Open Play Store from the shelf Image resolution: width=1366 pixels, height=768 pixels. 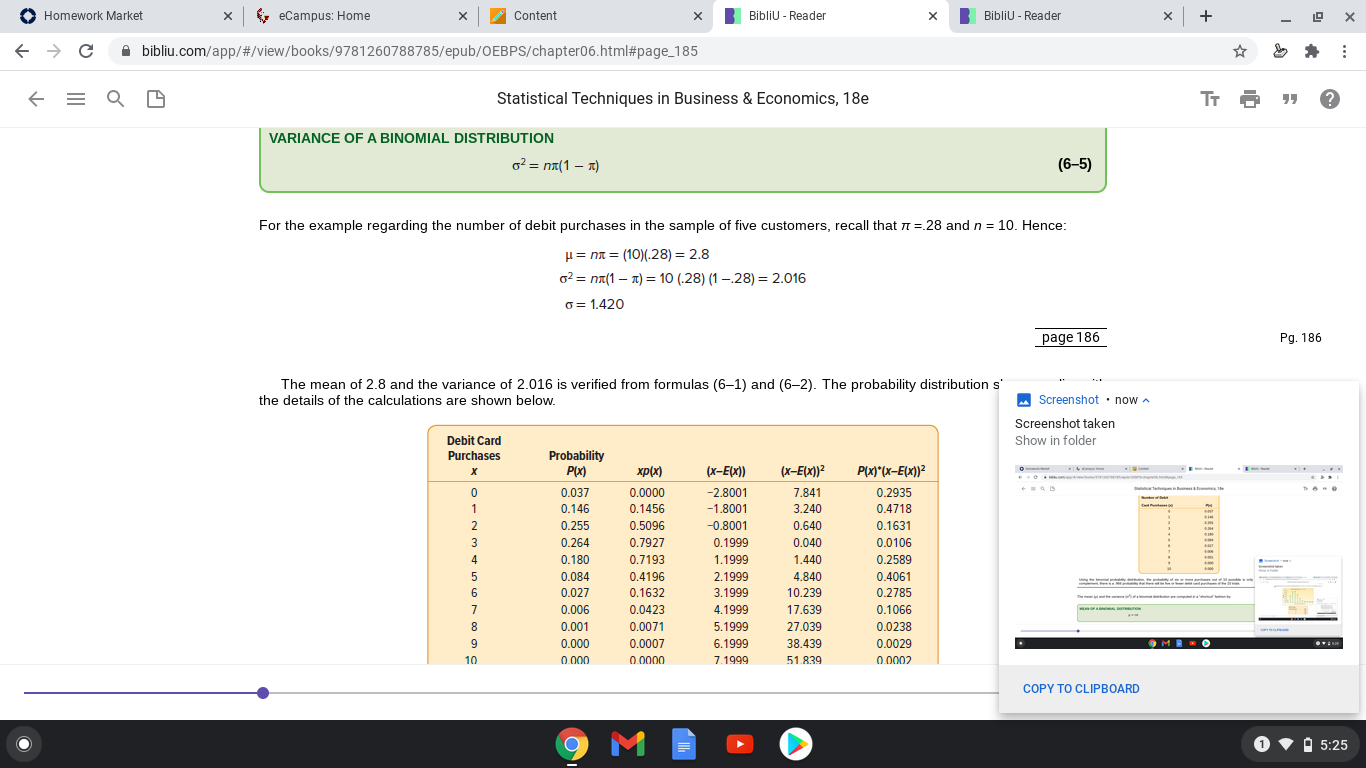(795, 744)
